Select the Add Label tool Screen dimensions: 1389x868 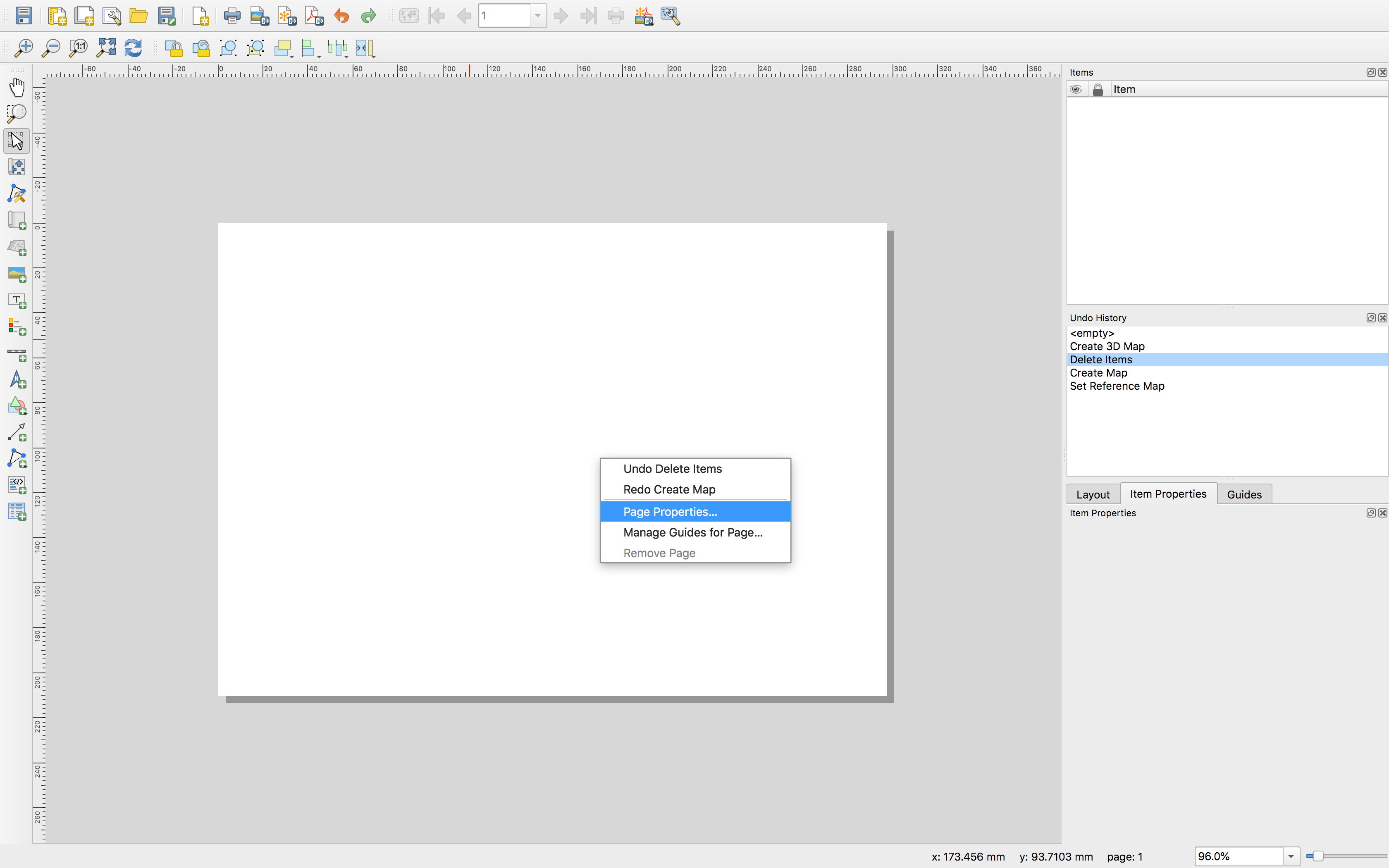pyautogui.click(x=17, y=300)
